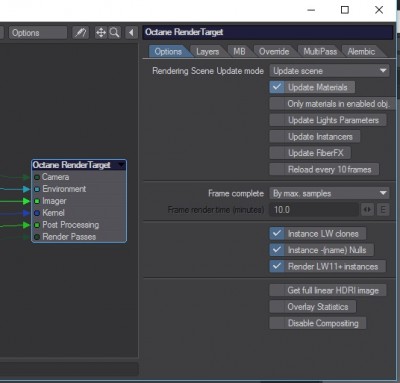Open the MultiPass tab
Viewport: 400px width, 383px height.
click(x=320, y=52)
